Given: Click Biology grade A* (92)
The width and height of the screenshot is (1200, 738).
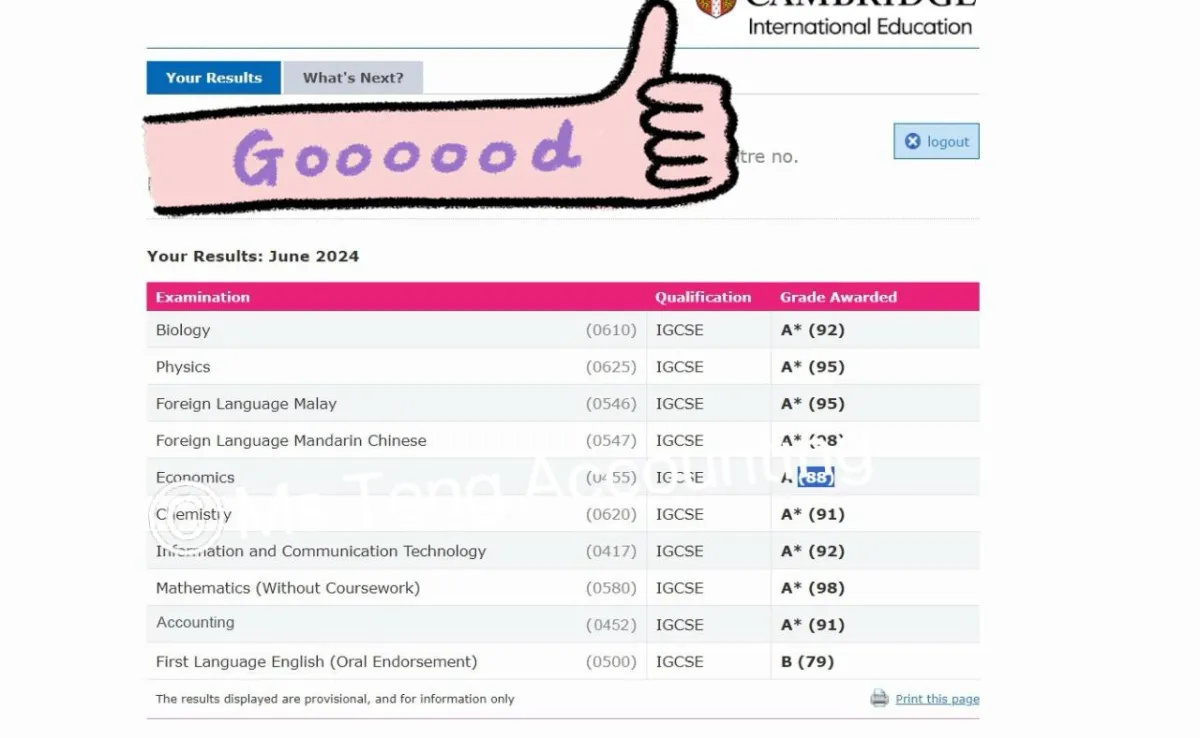Looking at the screenshot, I should coord(812,330).
